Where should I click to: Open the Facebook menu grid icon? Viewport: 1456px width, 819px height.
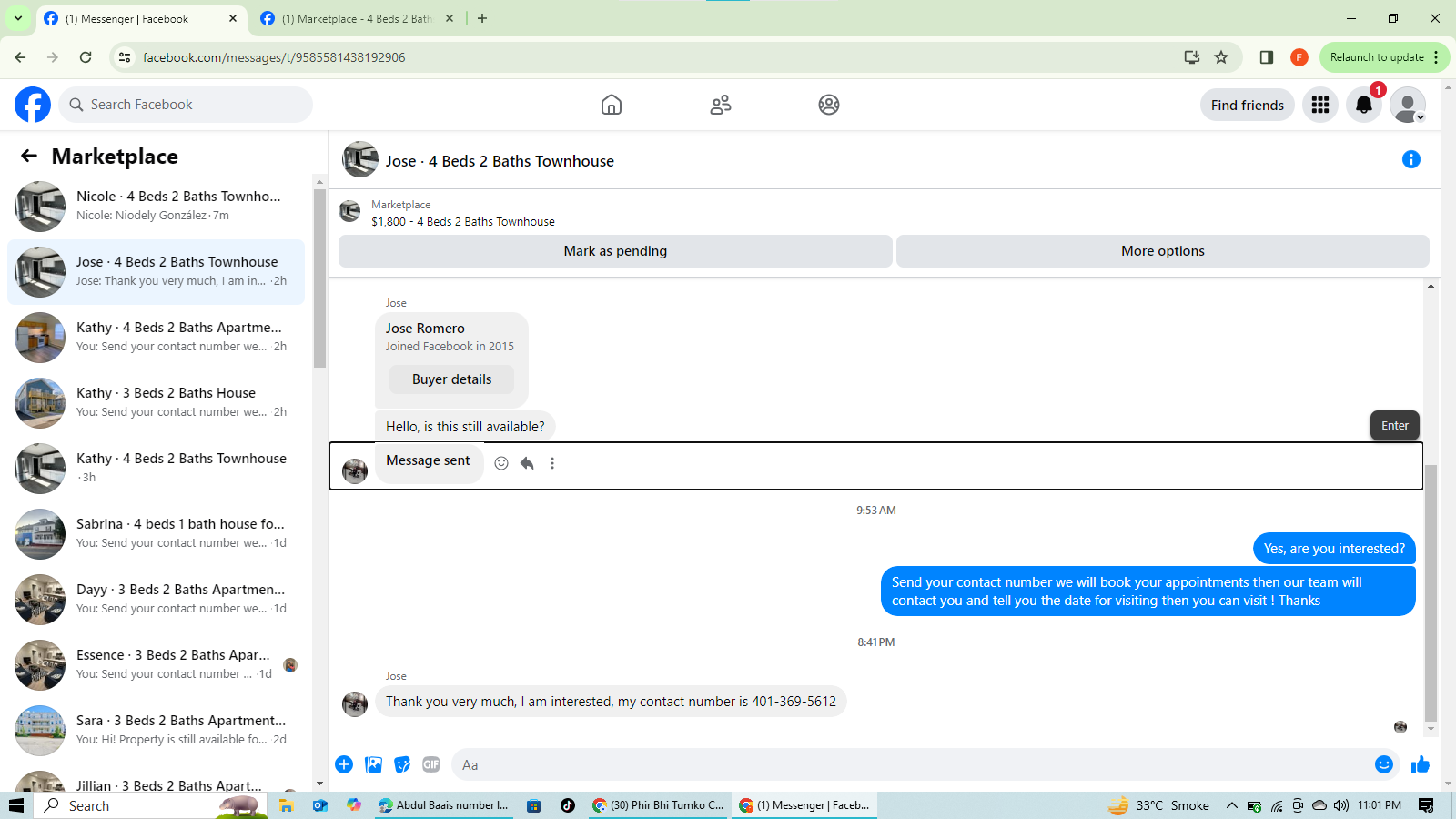tap(1320, 105)
